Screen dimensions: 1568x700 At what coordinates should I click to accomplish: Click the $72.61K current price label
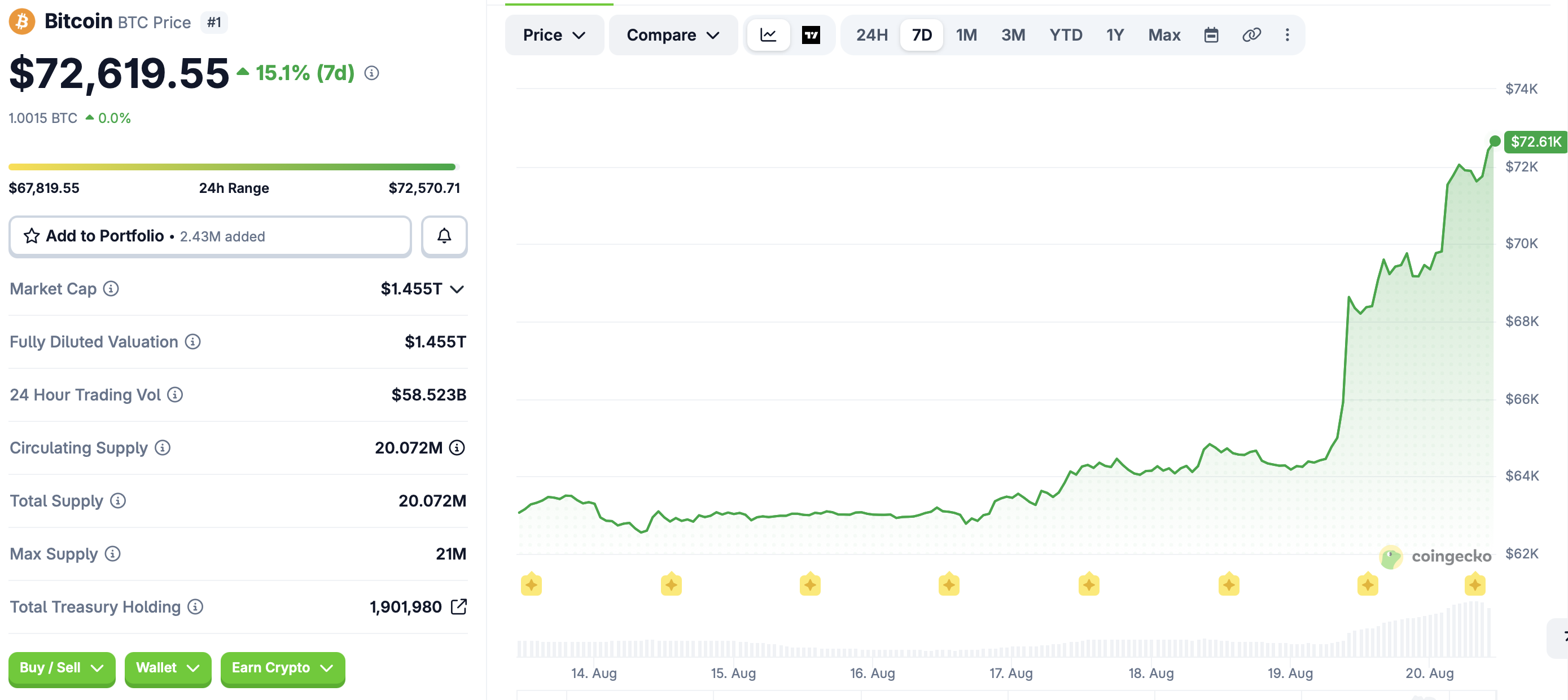click(x=1535, y=142)
